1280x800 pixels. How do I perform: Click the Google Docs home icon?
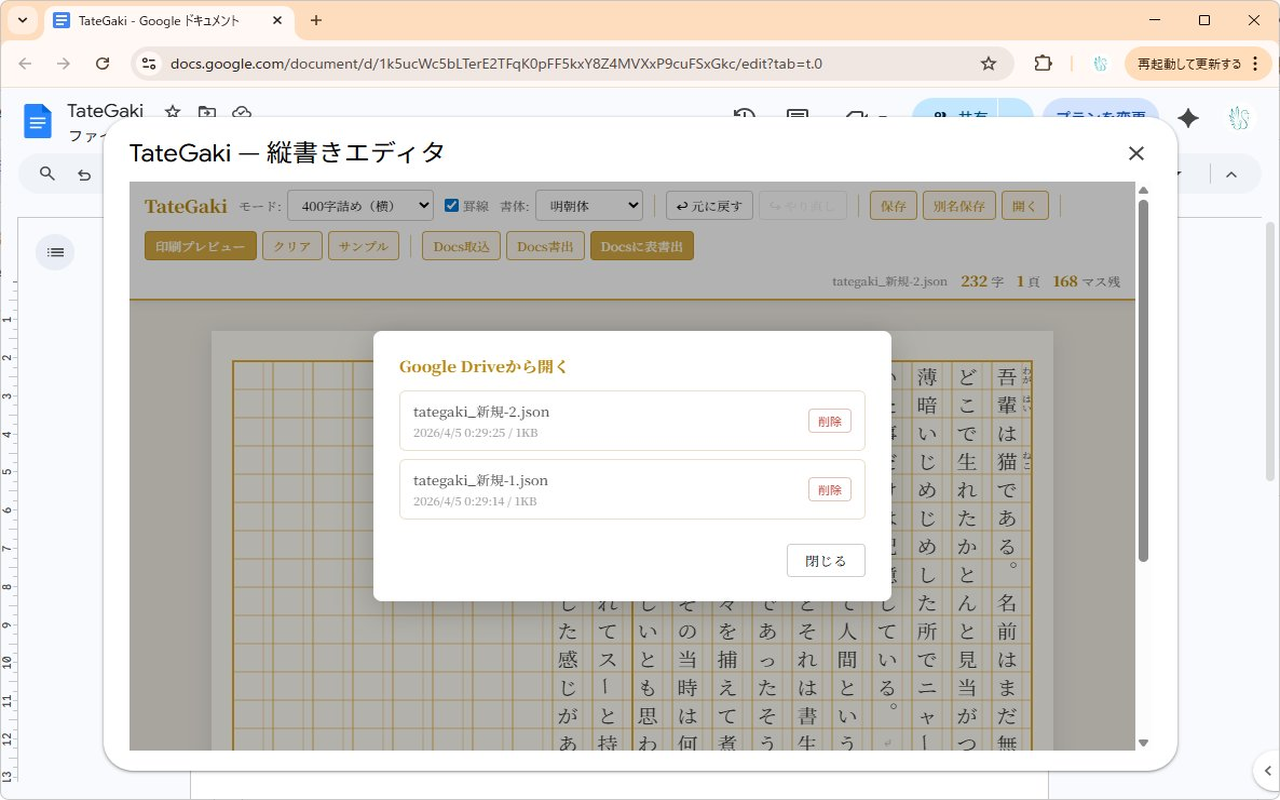[38, 122]
